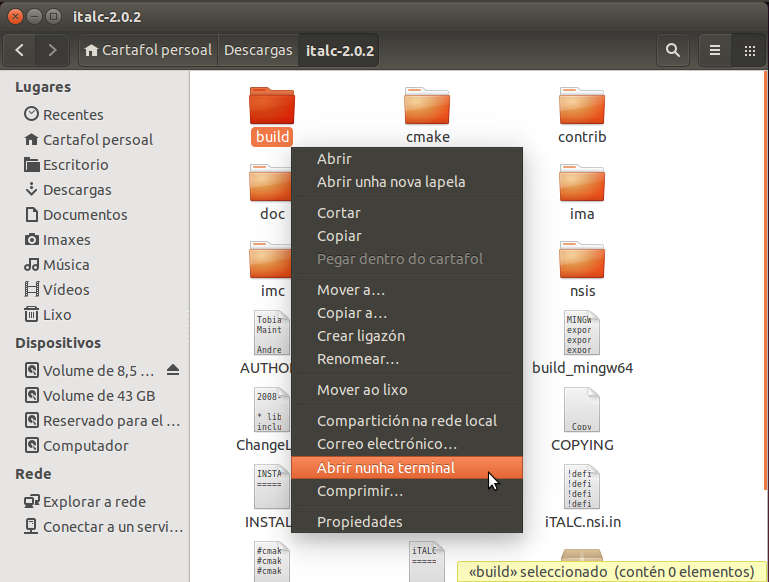This screenshot has height=582, width=769.
Task: Open Imaxes in the sidebar
Action: (57, 240)
